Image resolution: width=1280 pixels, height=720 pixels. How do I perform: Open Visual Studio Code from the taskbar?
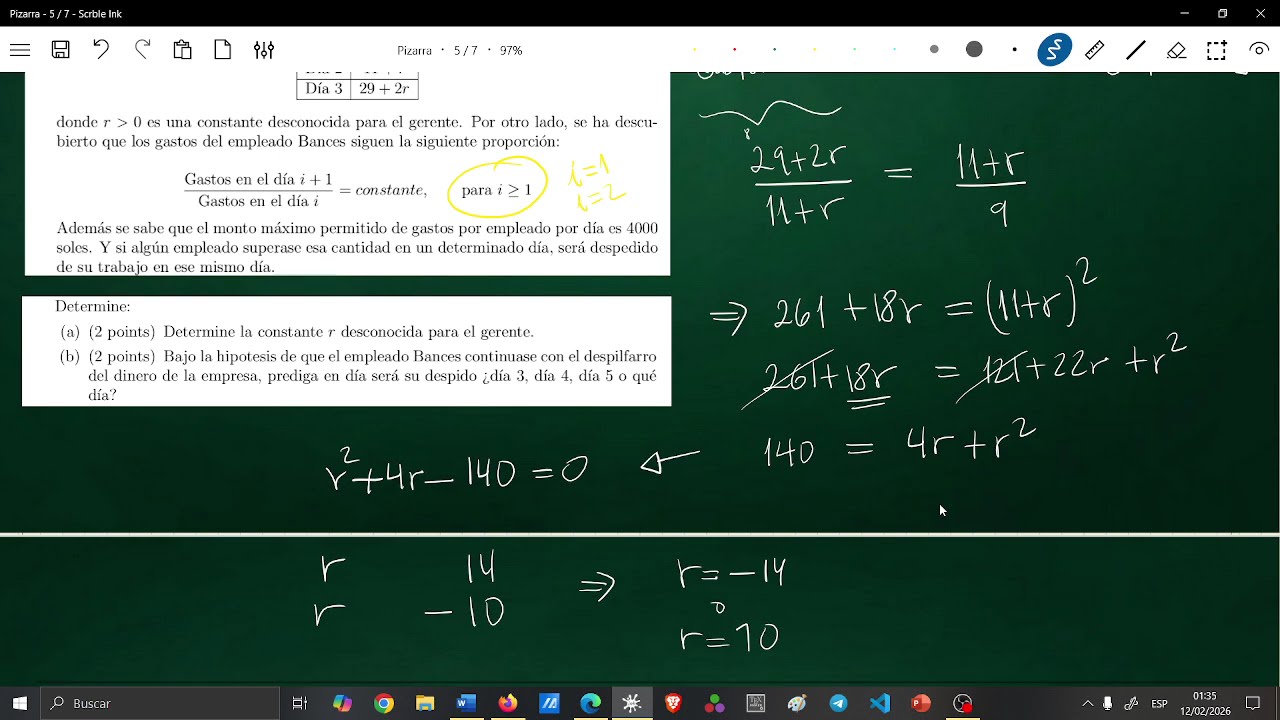pos(880,703)
